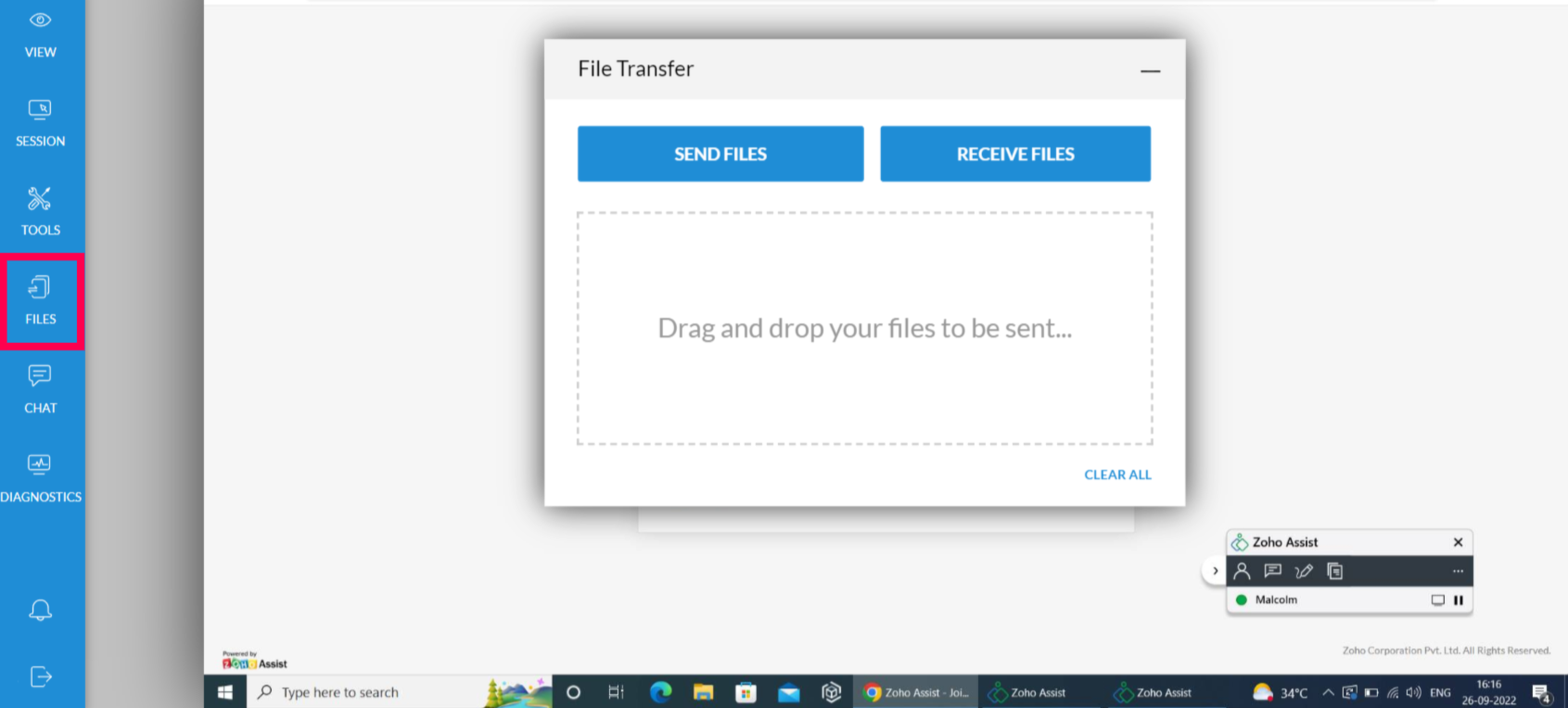Minimize the File Transfer dialog
Screen dimensions: 1568x708
click(x=1150, y=71)
